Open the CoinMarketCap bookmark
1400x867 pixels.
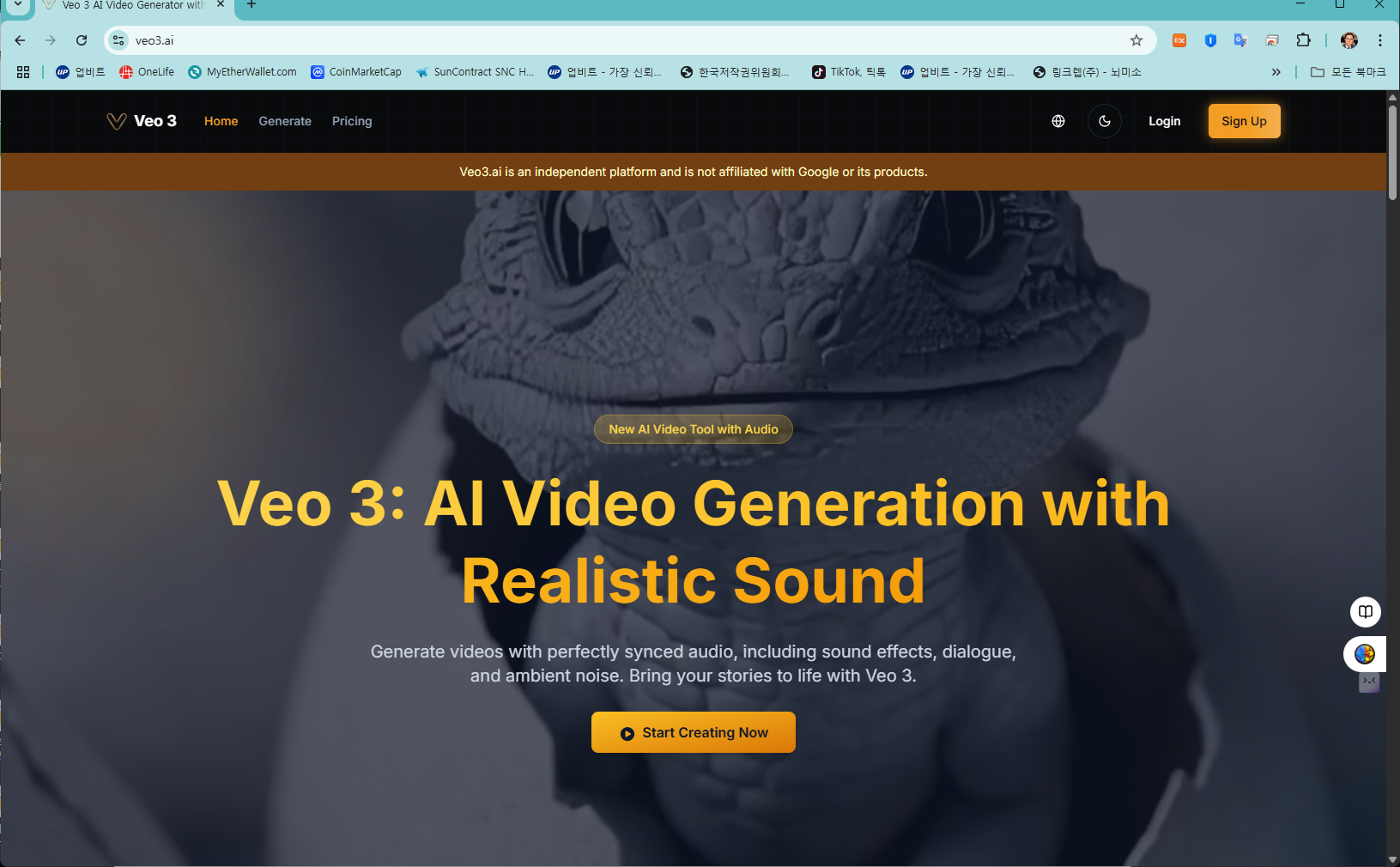[x=356, y=72]
